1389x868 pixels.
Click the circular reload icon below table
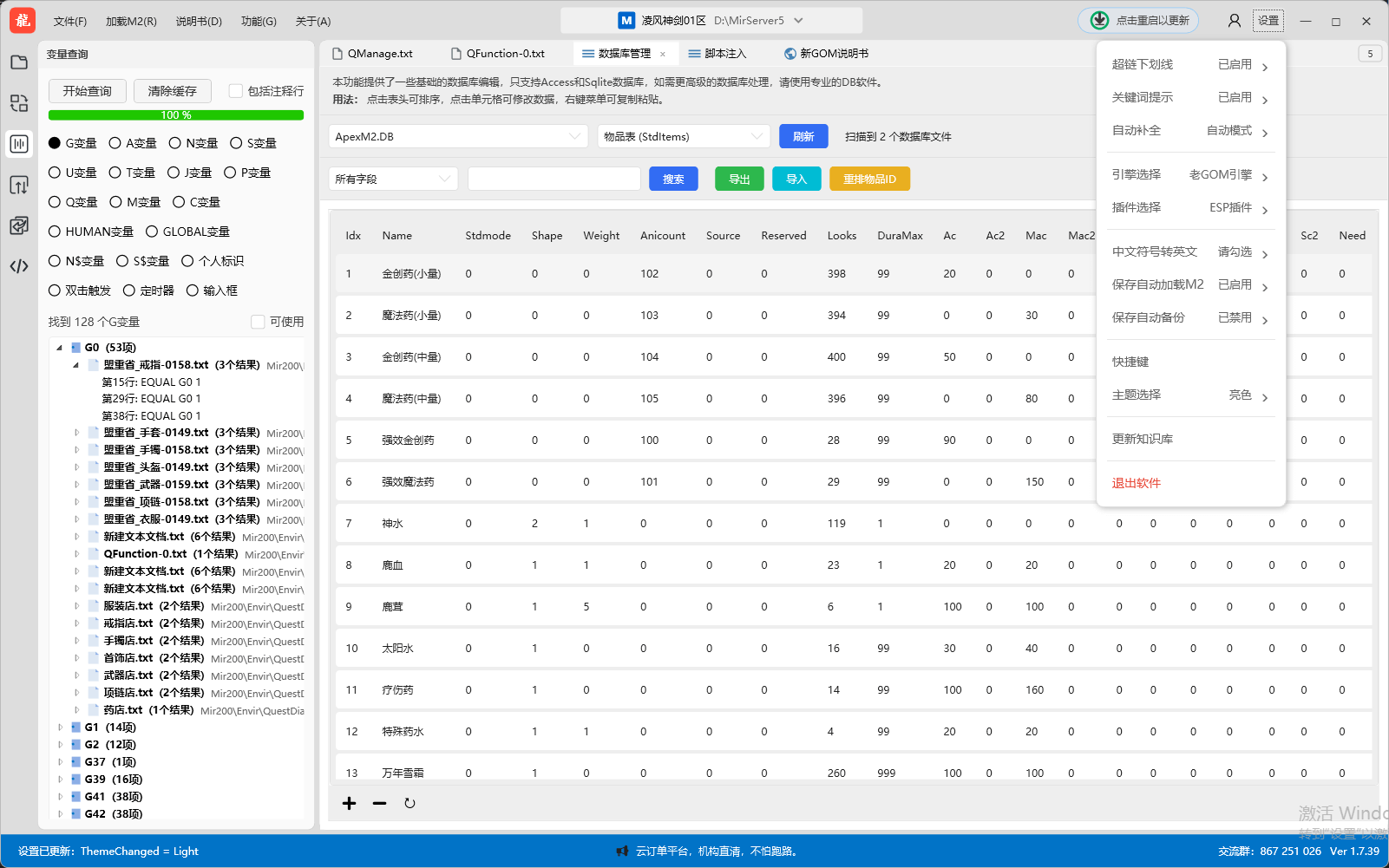(409, 803)
